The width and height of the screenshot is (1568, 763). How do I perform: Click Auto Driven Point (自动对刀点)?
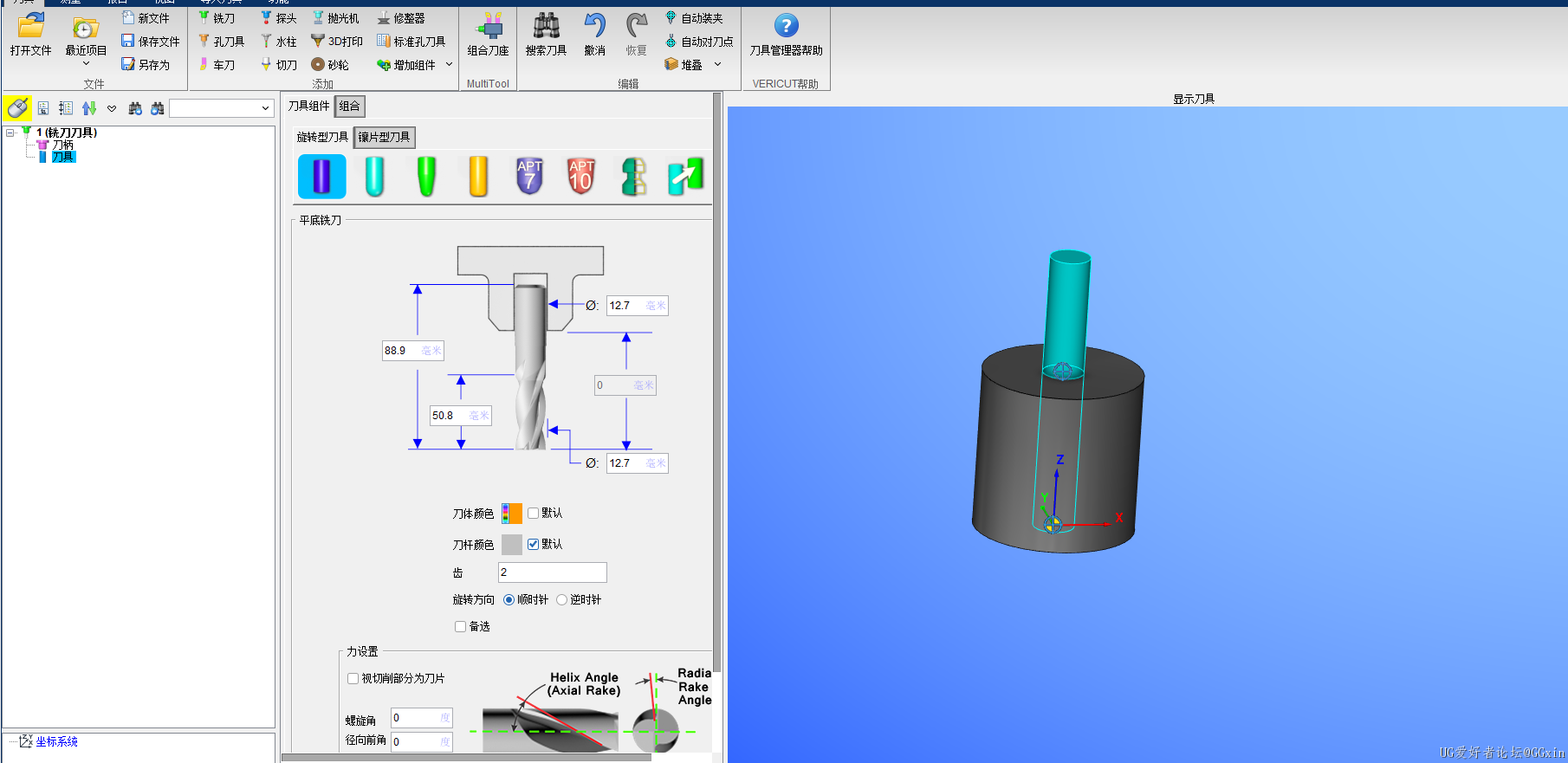point(699,41)
